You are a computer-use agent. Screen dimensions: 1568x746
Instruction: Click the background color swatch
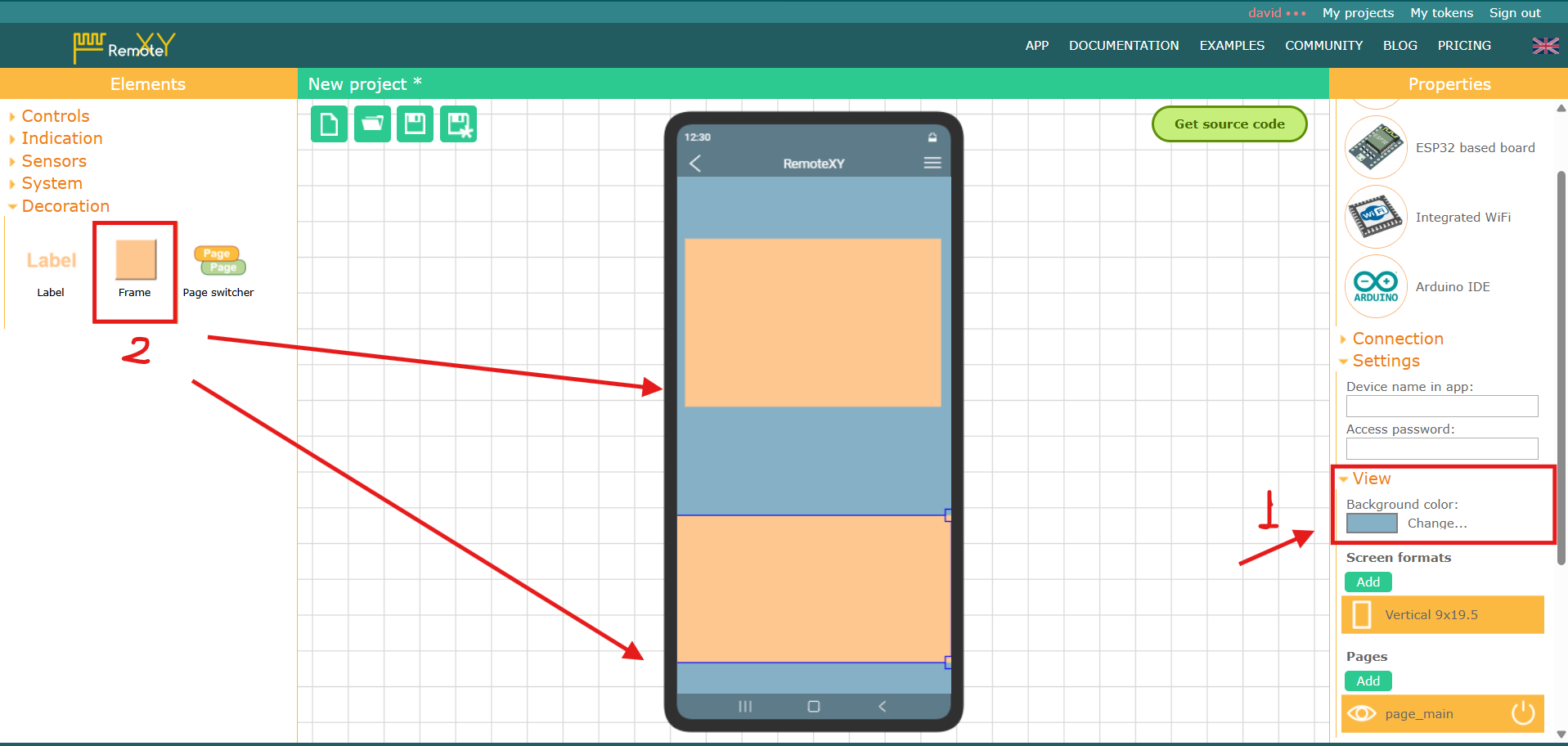tap(1372, 524)
